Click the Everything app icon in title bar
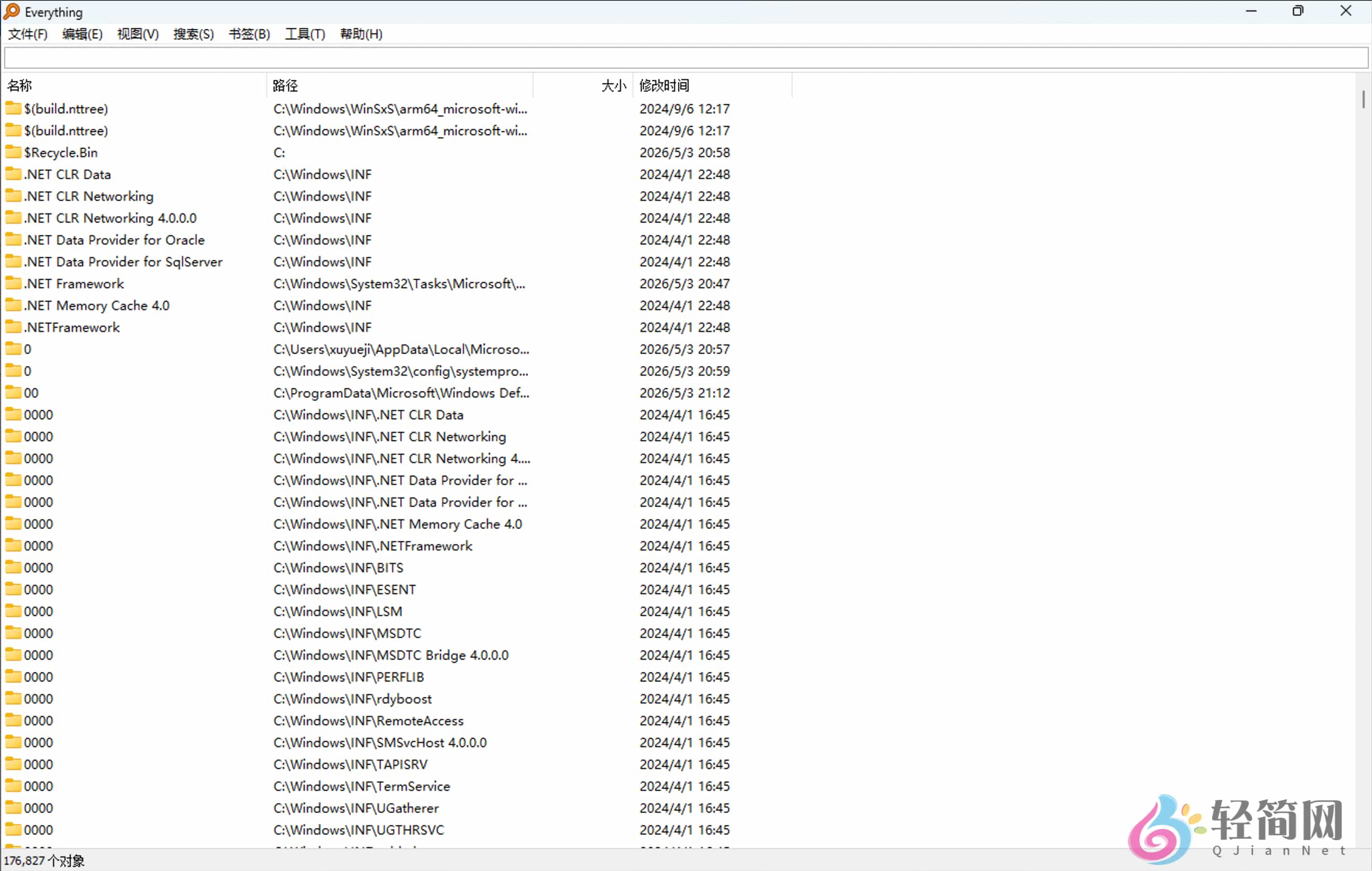Screen dimensions: 1372x871 click(11, 11)
